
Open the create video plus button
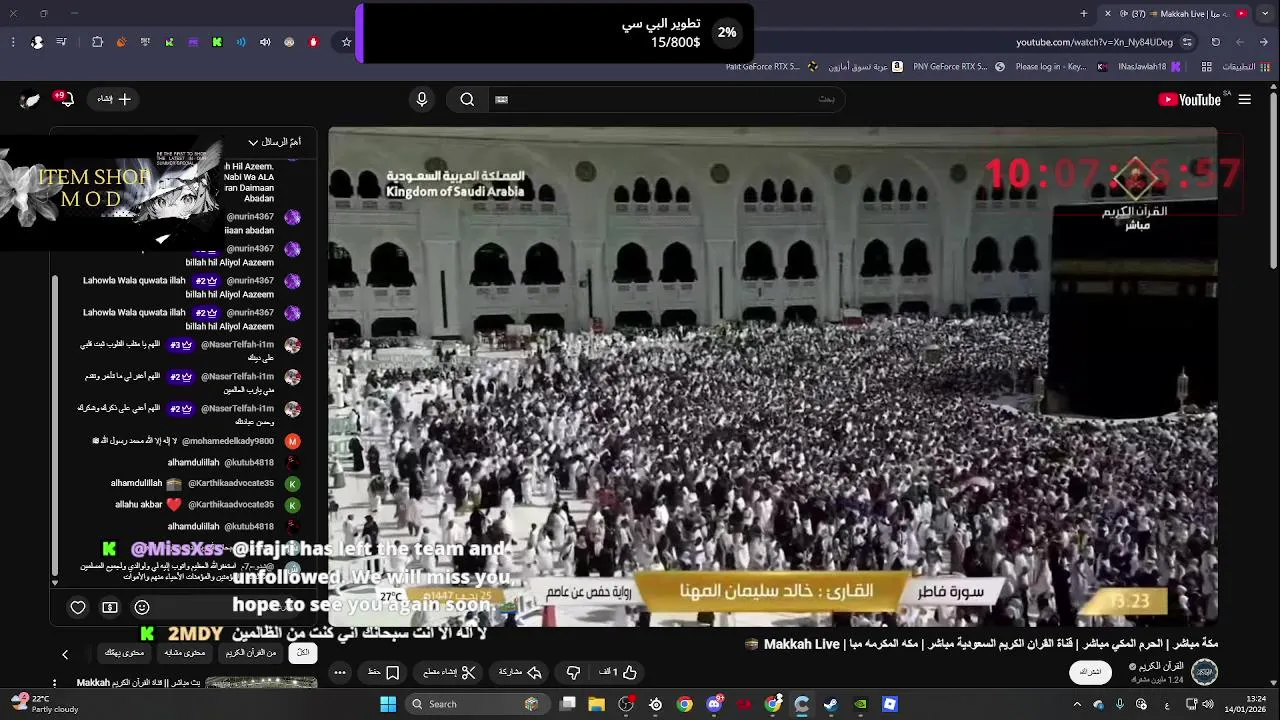[113, 99]
